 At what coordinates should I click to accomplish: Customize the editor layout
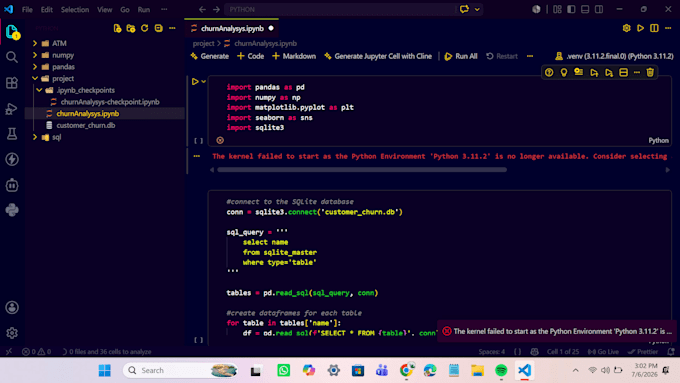(557, 9)
